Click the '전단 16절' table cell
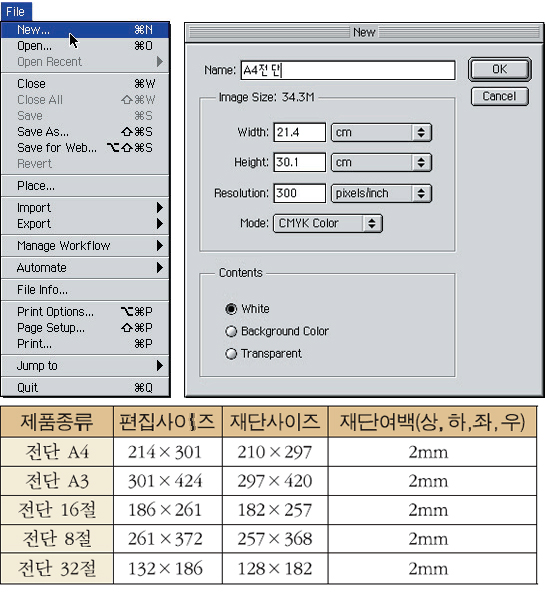 point(57,510)
